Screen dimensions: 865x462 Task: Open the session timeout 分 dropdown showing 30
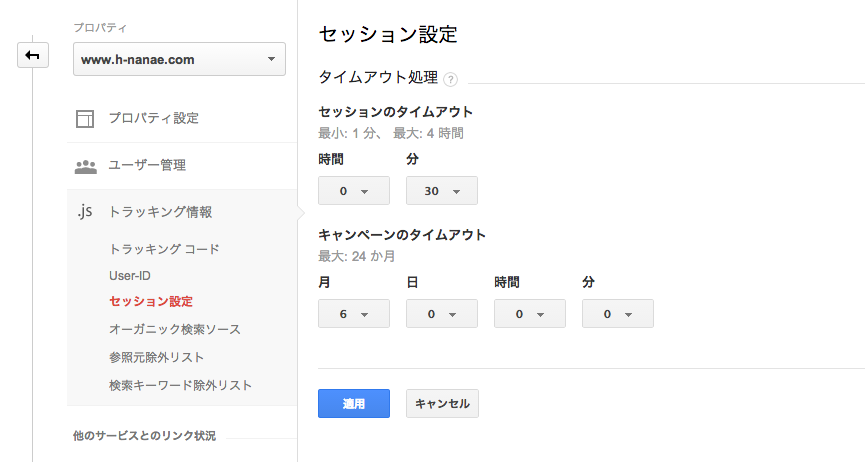(x=442, y=191)
